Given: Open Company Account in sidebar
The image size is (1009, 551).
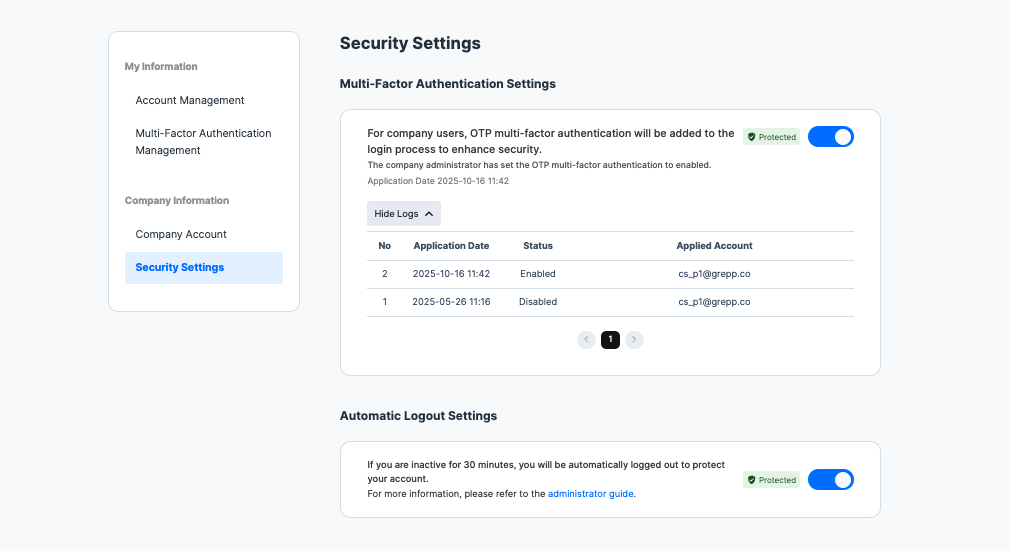Looking at the screenshot, I should pyautogui.click(x=181, y=234).
